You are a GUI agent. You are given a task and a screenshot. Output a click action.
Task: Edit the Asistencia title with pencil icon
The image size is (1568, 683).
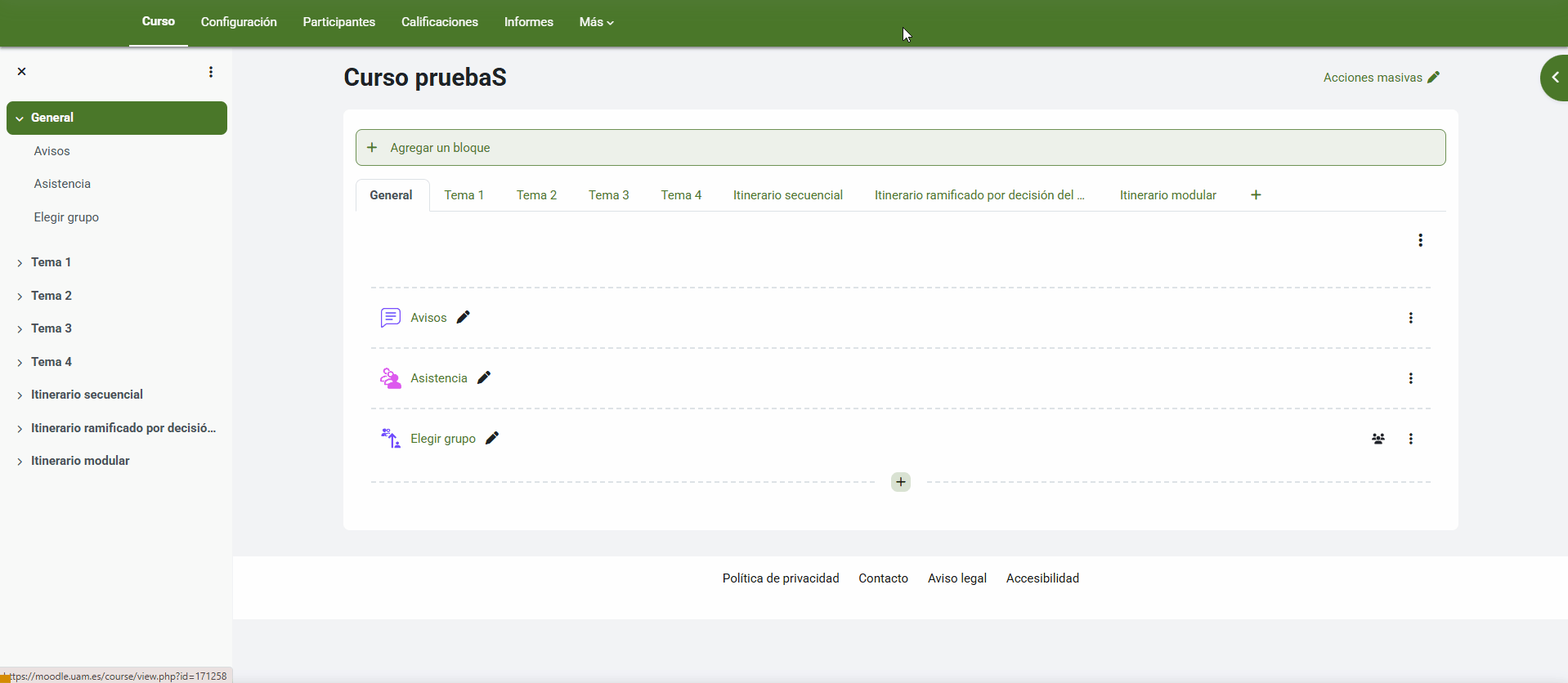(484, 377)
